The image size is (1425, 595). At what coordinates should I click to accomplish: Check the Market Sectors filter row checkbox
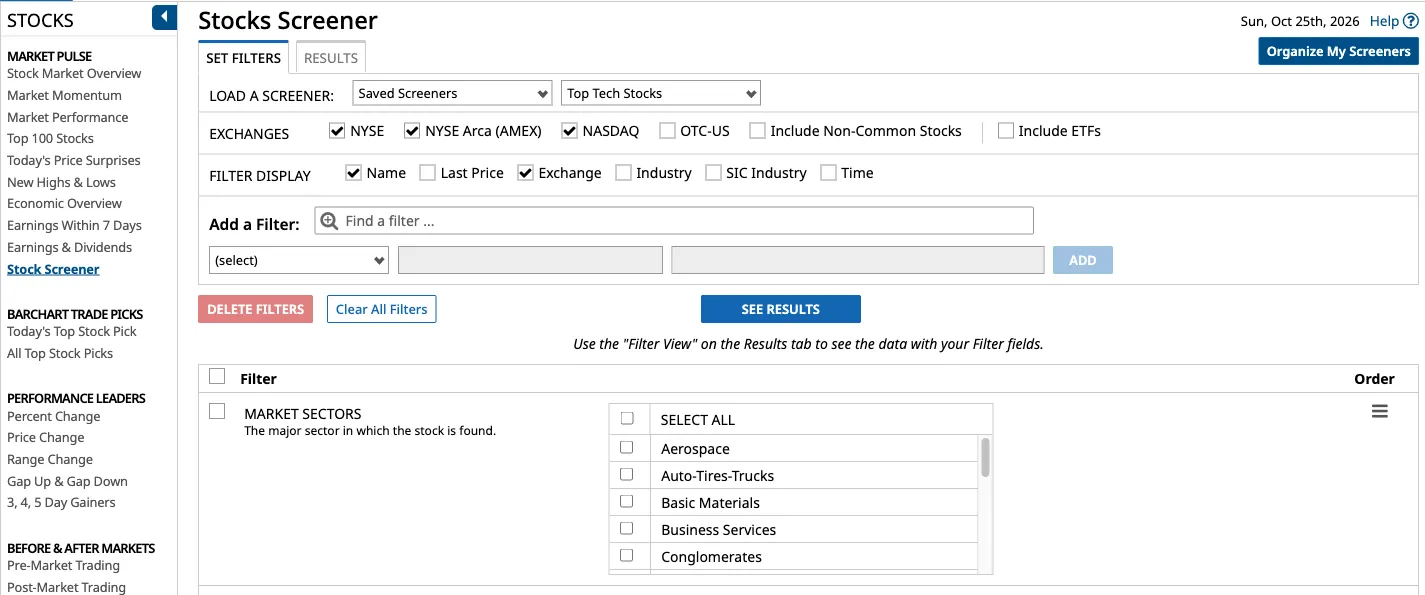click(217, 411)
